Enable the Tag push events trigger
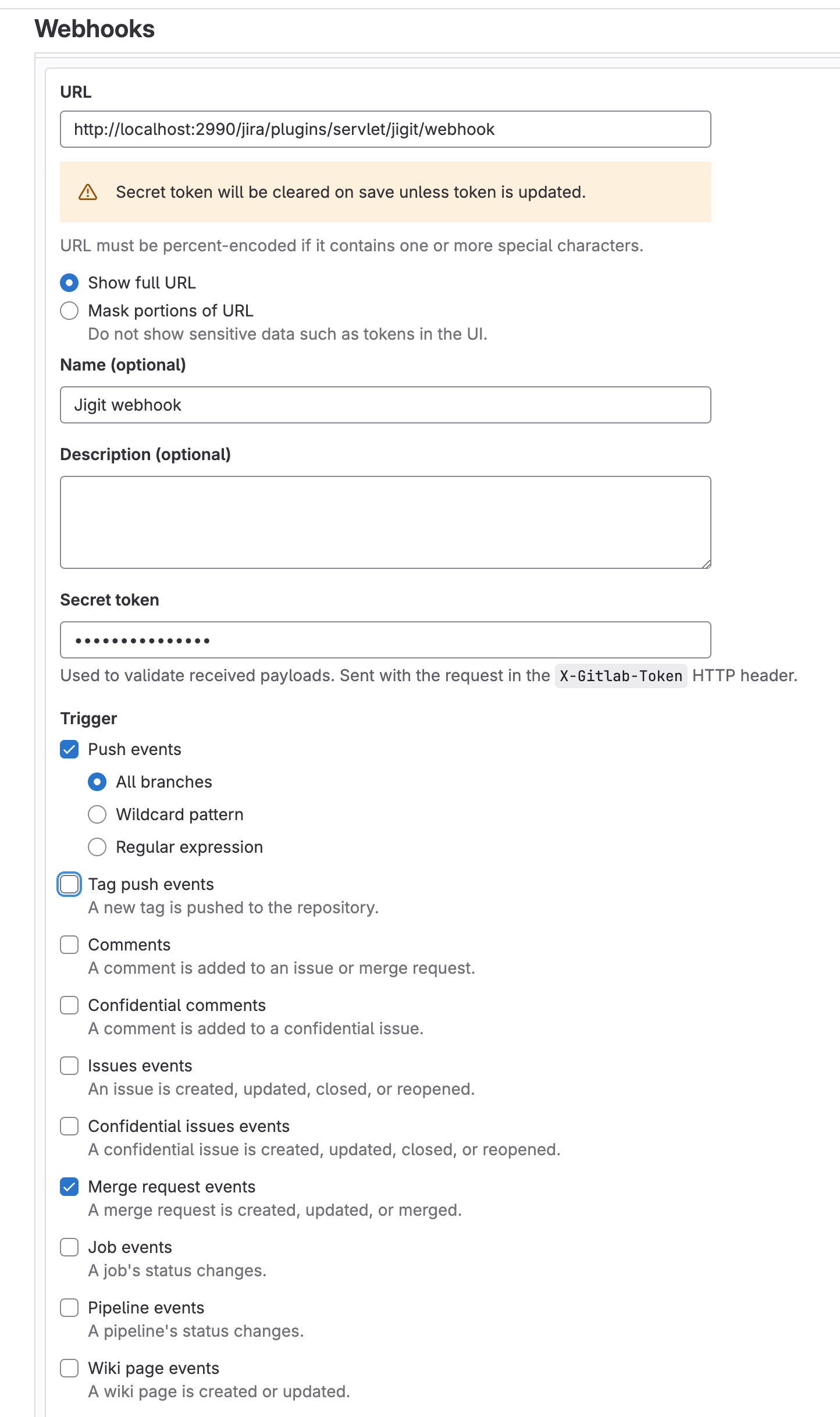Viewport: 840px width, 1417px height. click(x=69, y=884)
